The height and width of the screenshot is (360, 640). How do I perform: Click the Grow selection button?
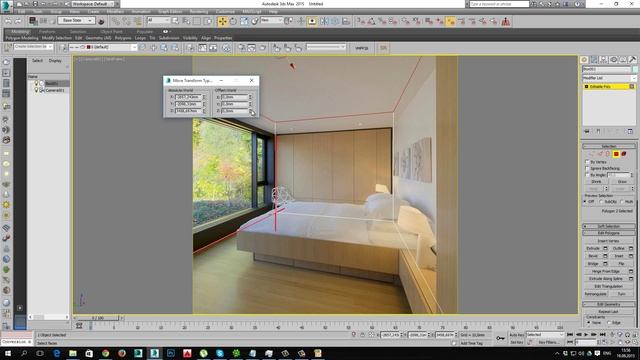click(x=622, y=182)
